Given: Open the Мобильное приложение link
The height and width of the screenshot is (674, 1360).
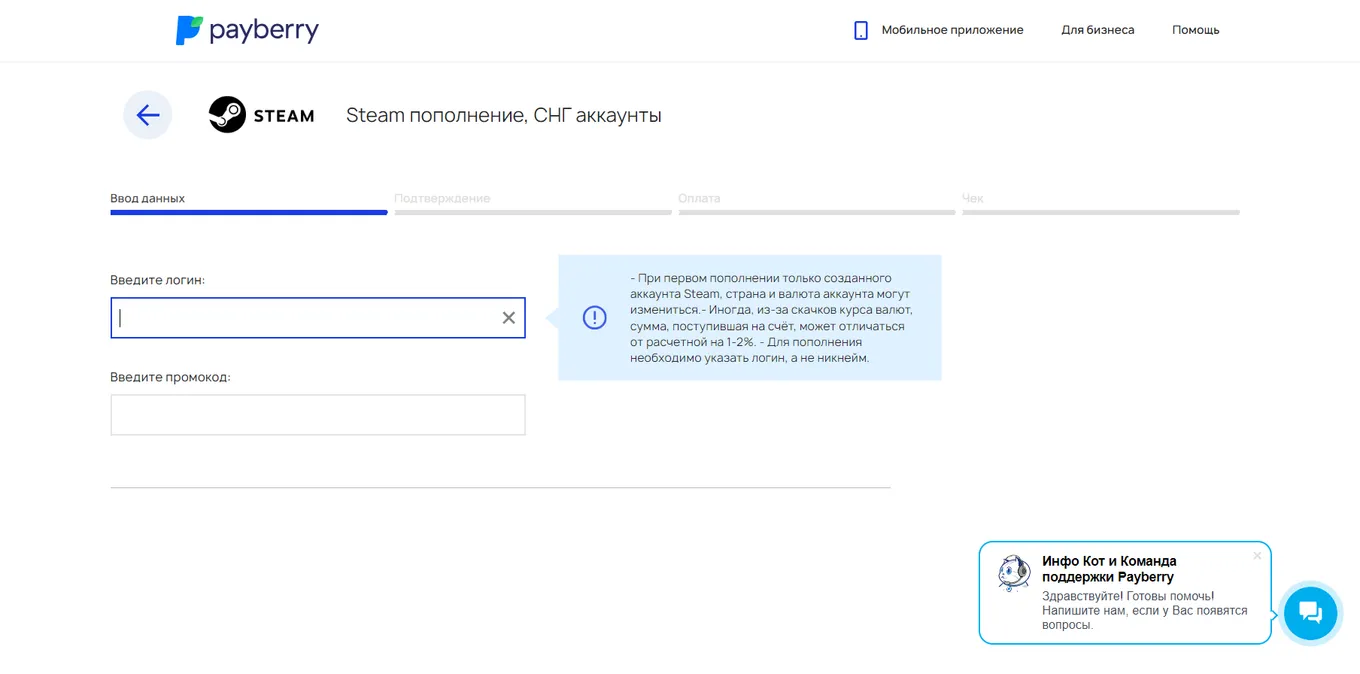Looking at the screenshot, I should 952,30.
